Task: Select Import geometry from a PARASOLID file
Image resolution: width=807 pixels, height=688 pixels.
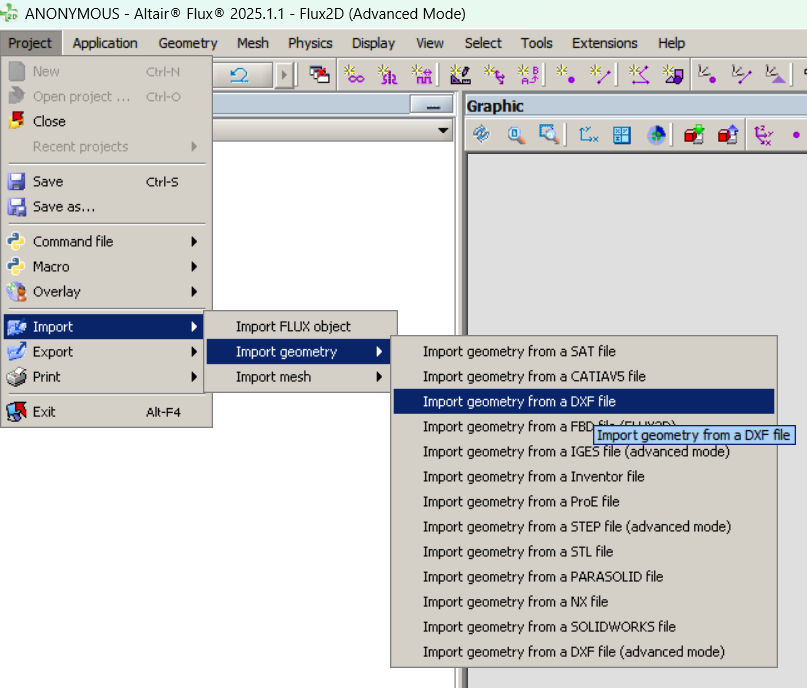Action: pos(584,577)
